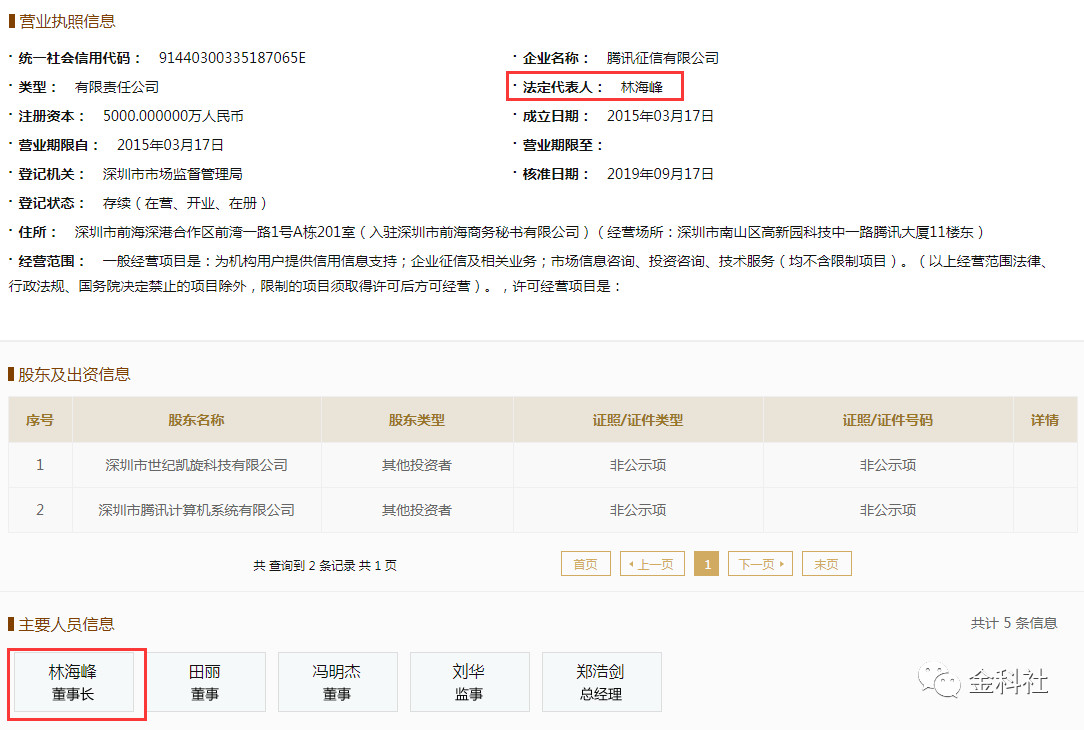This screenshot has height=730, width=1084.
Task: Click the 证照/证件号码 column header
Action: pos(888,420)
